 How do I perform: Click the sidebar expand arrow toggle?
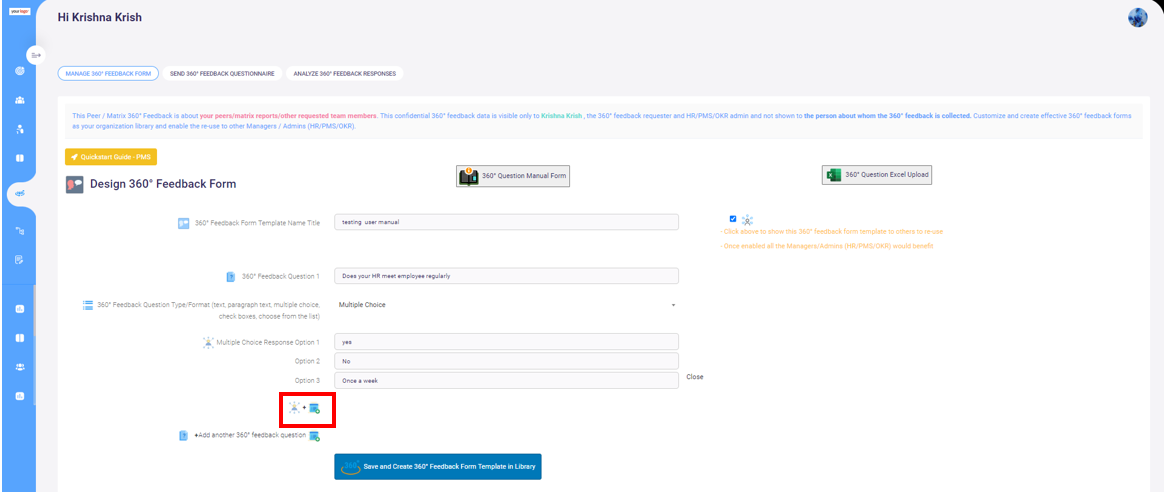coord(35,55)
